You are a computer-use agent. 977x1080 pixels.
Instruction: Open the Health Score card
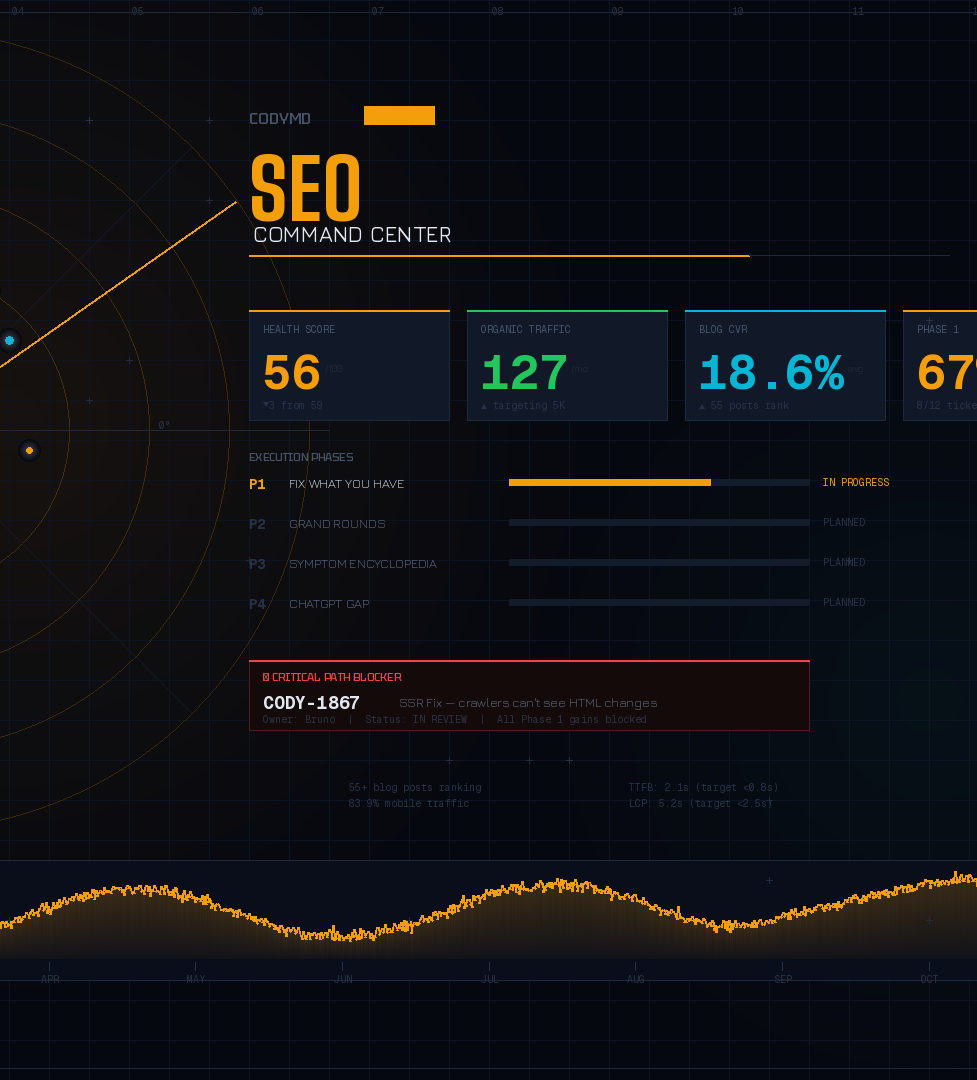pos(349,366)
